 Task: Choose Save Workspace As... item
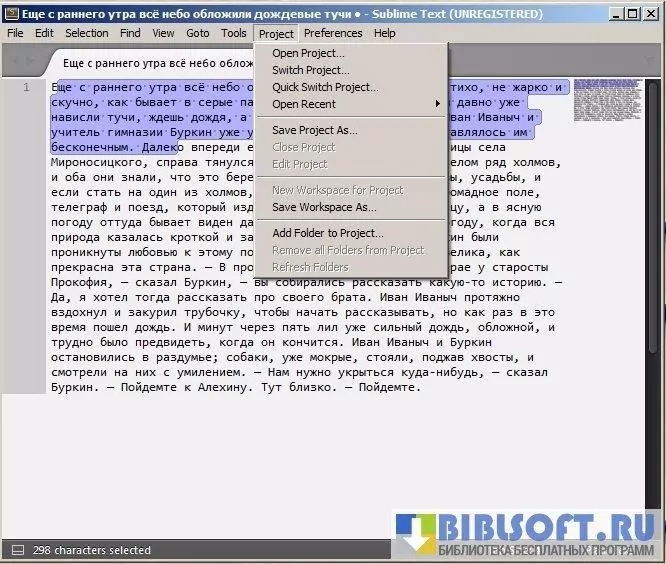[x=324, y=207]
